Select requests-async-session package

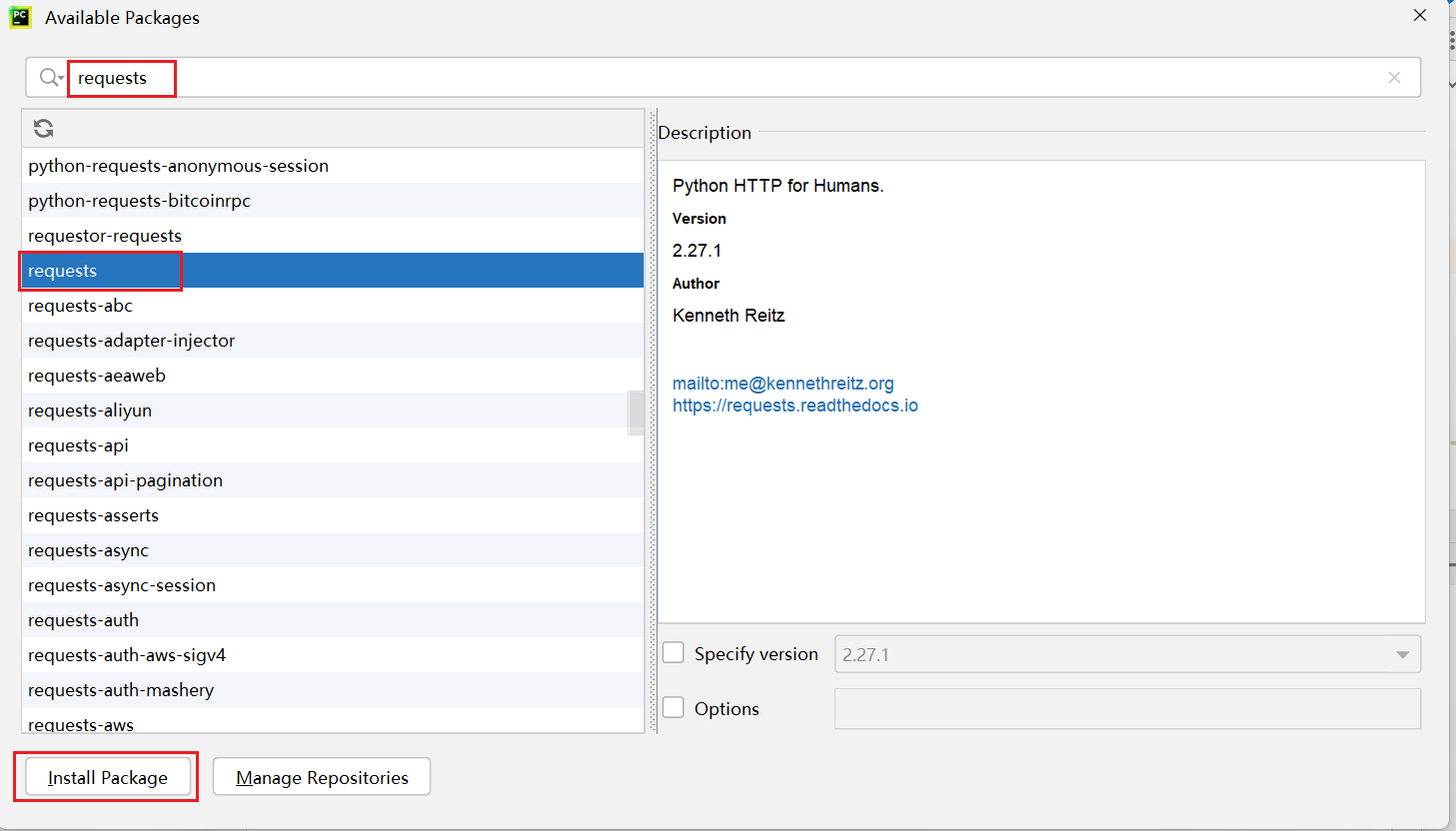(x=333, y=585)
